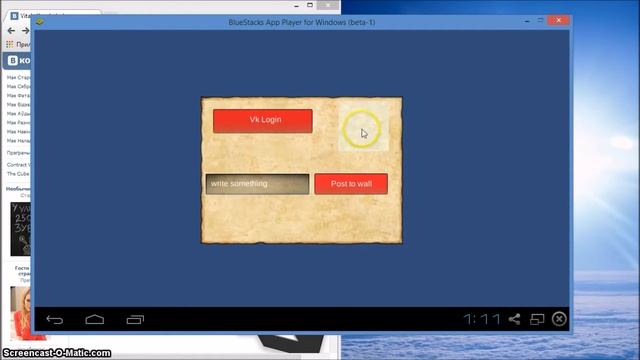640x360 pixels.
Task: Focus the 'write something' text field
Action: tap(258, 184)
